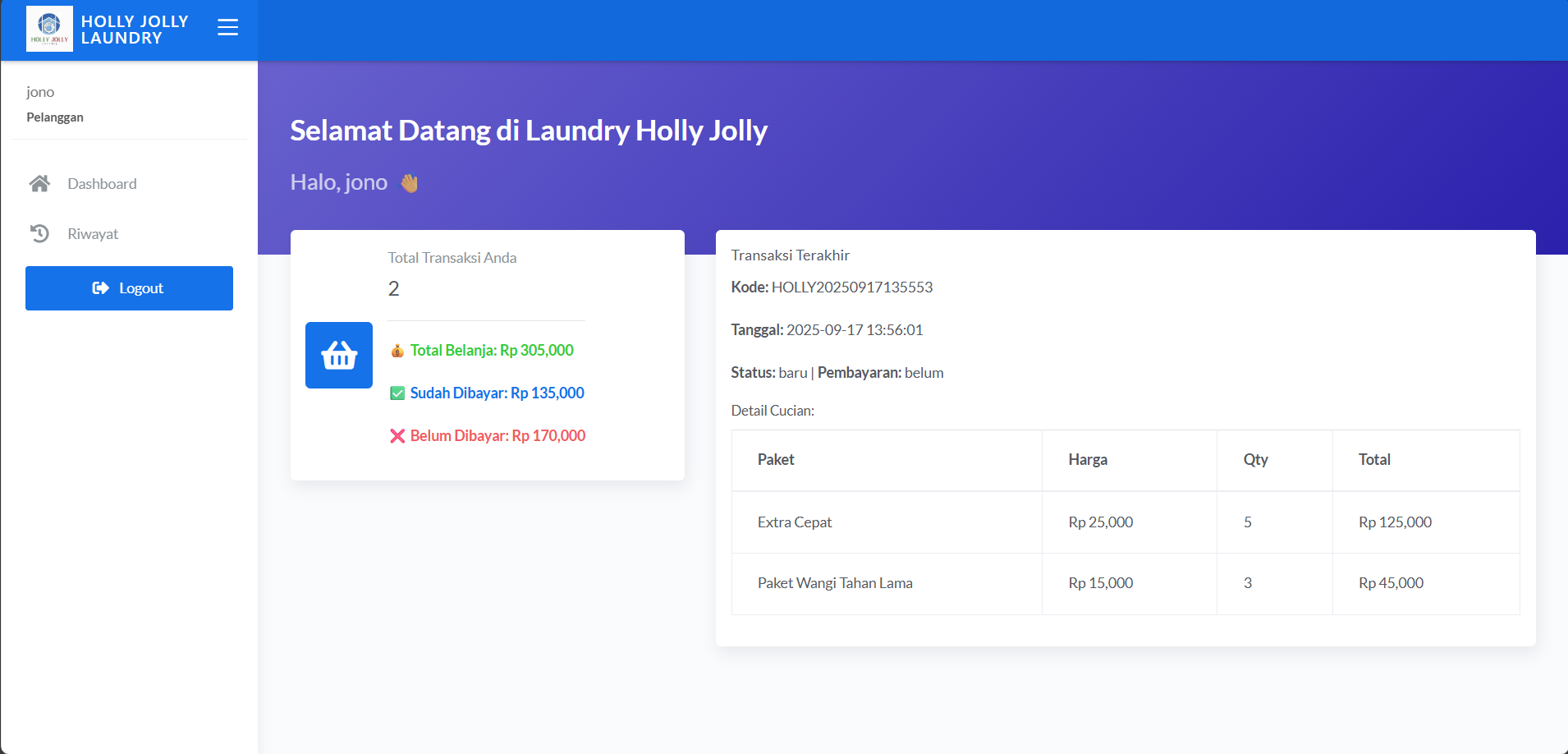The width and height of the screenshot is (1568, 754).
Task: Click the Total column header
Action: pos(1374,460)
